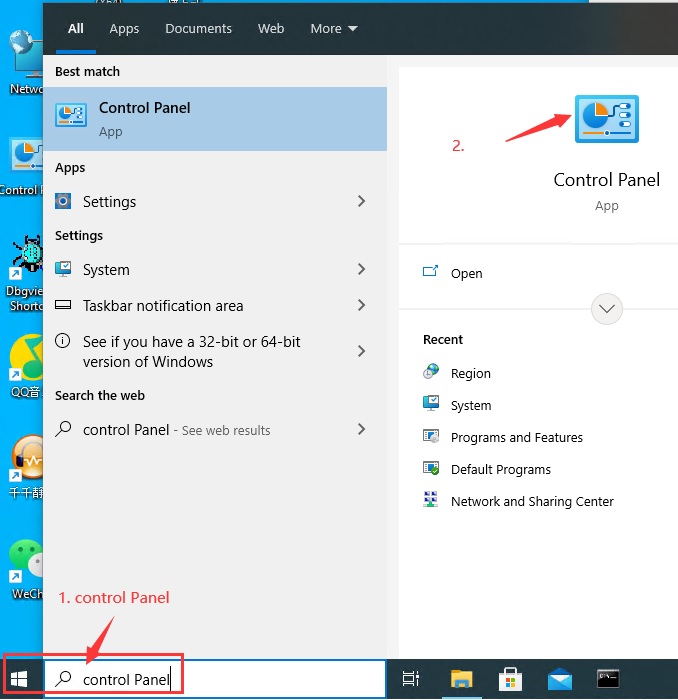This screenshot has height=700, width=678.
Task: Open Region from the Recent list
Action: coord(470,373)
